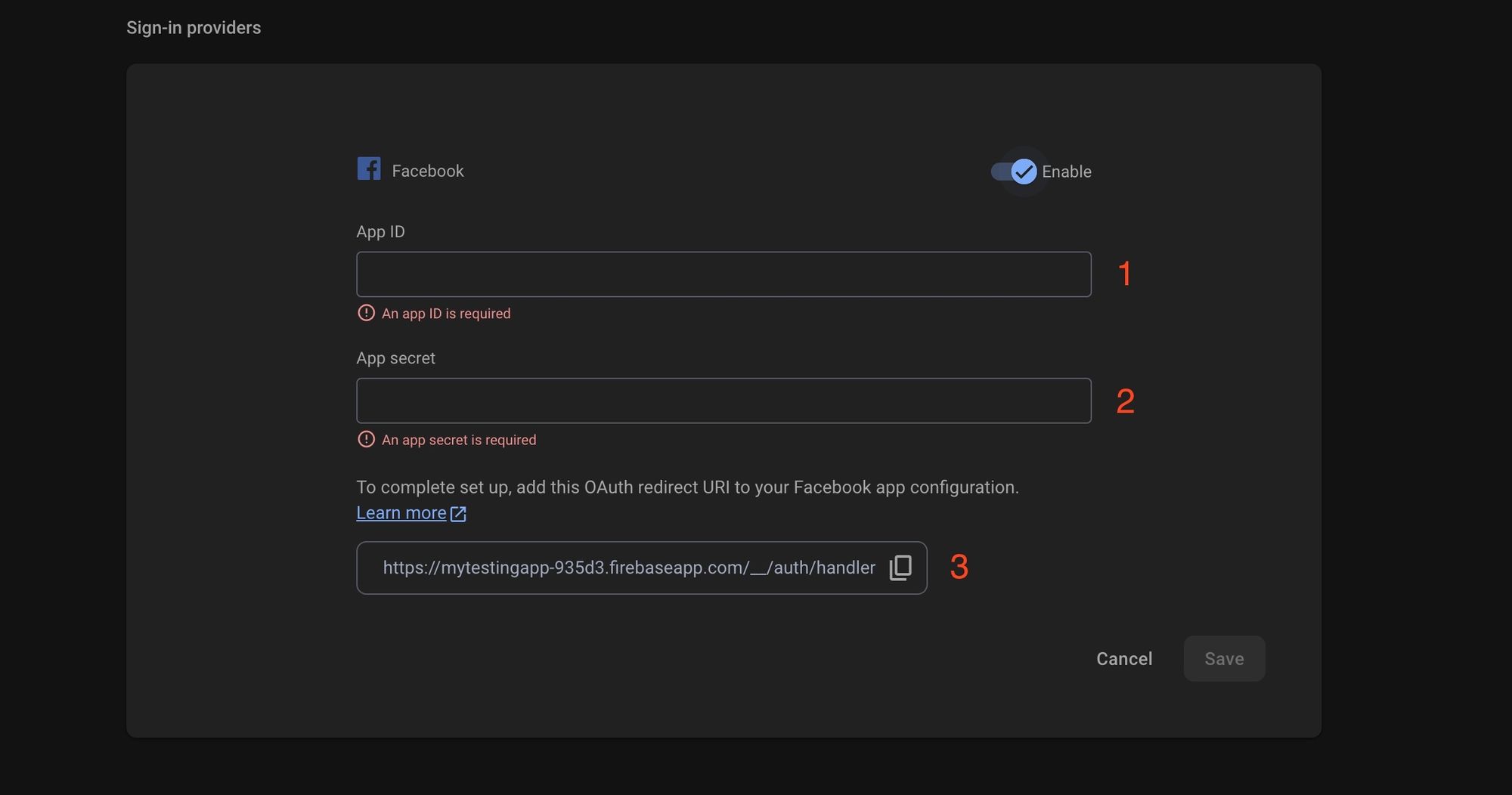
Task: Save the Facebook provider settings
Action: (1224, 659)
